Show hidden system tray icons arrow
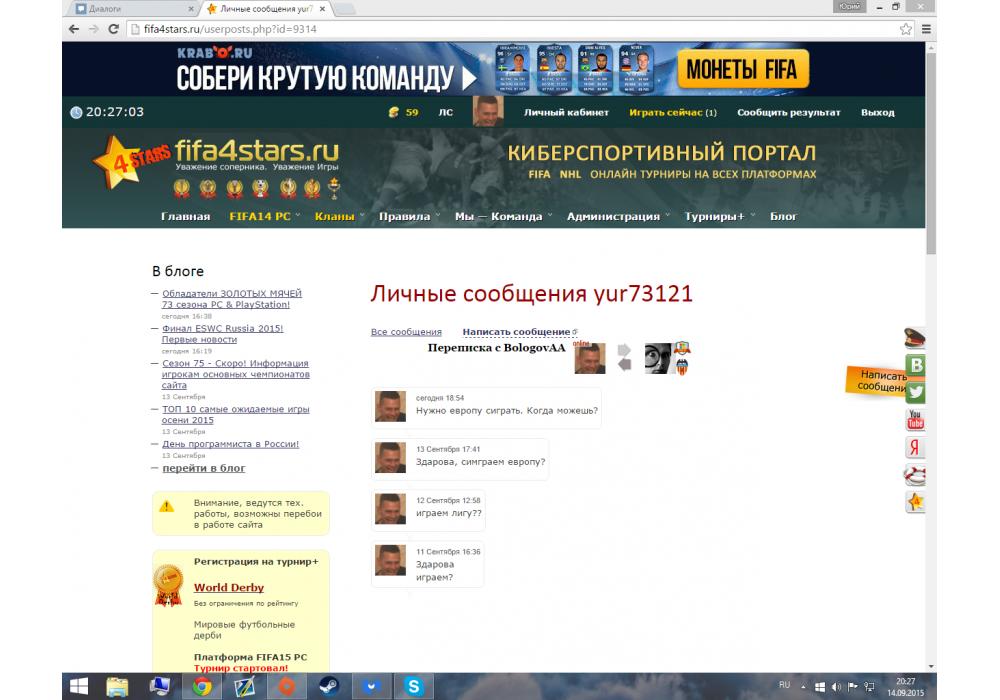 click(804, 687)
